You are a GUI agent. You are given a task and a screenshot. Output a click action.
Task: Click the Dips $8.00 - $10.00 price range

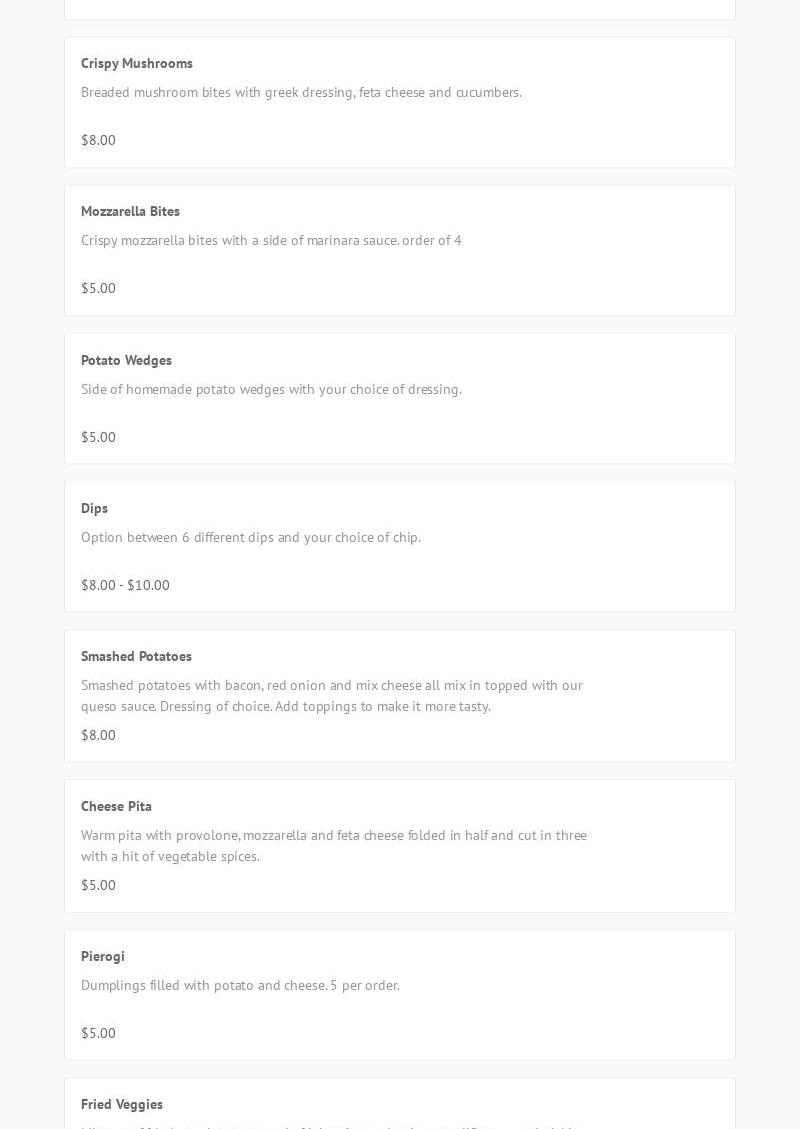(125, 585)
